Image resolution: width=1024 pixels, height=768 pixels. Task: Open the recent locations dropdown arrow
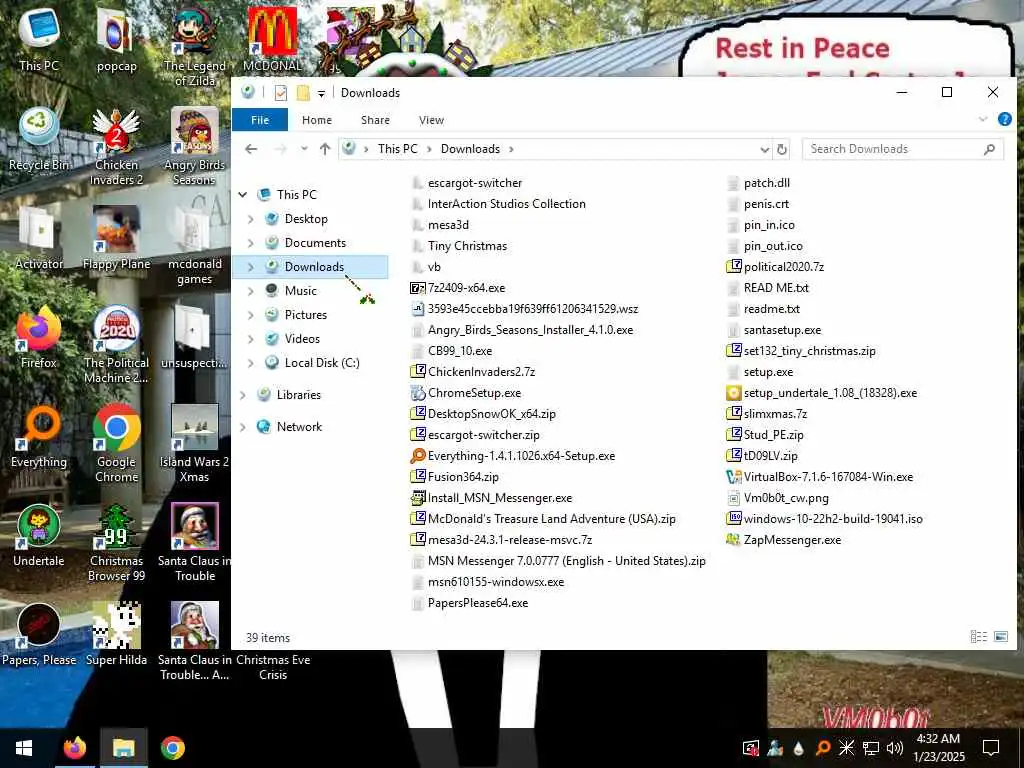tap(304, 149)
